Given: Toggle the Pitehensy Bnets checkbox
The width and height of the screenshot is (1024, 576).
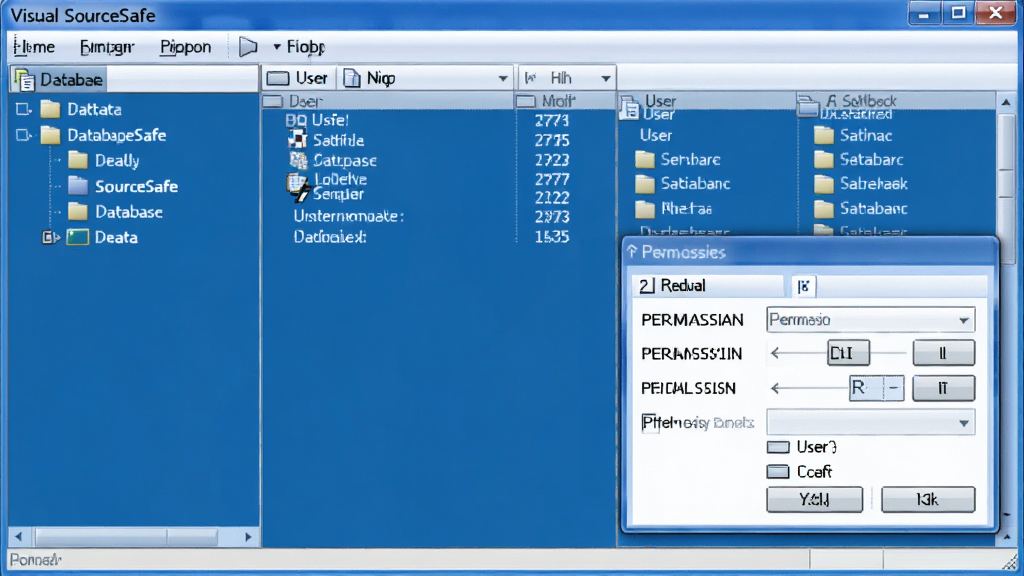Looking at the screenshot, I should 649,423.
